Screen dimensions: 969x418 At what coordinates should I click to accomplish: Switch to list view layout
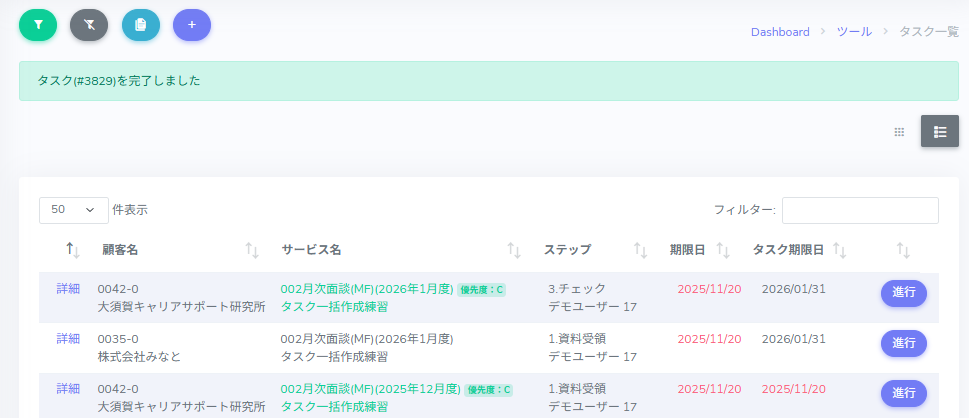(940, 131)
